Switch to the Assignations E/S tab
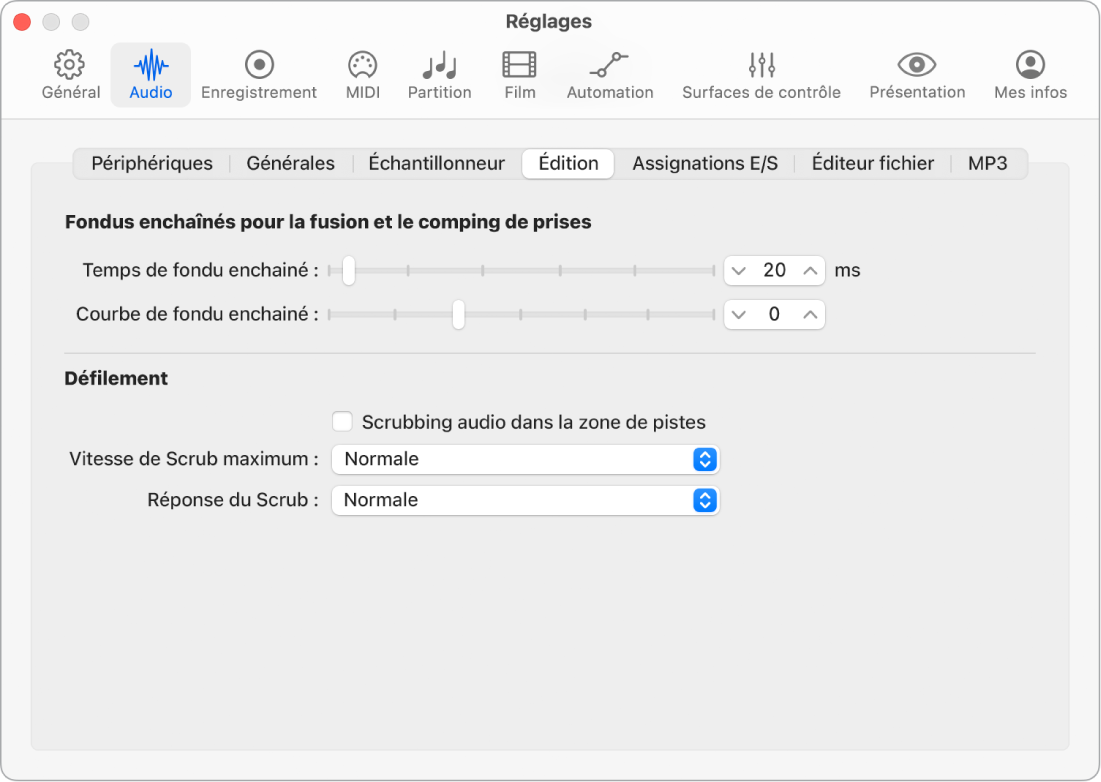1101x782 pixels. (x=704, y=163)
